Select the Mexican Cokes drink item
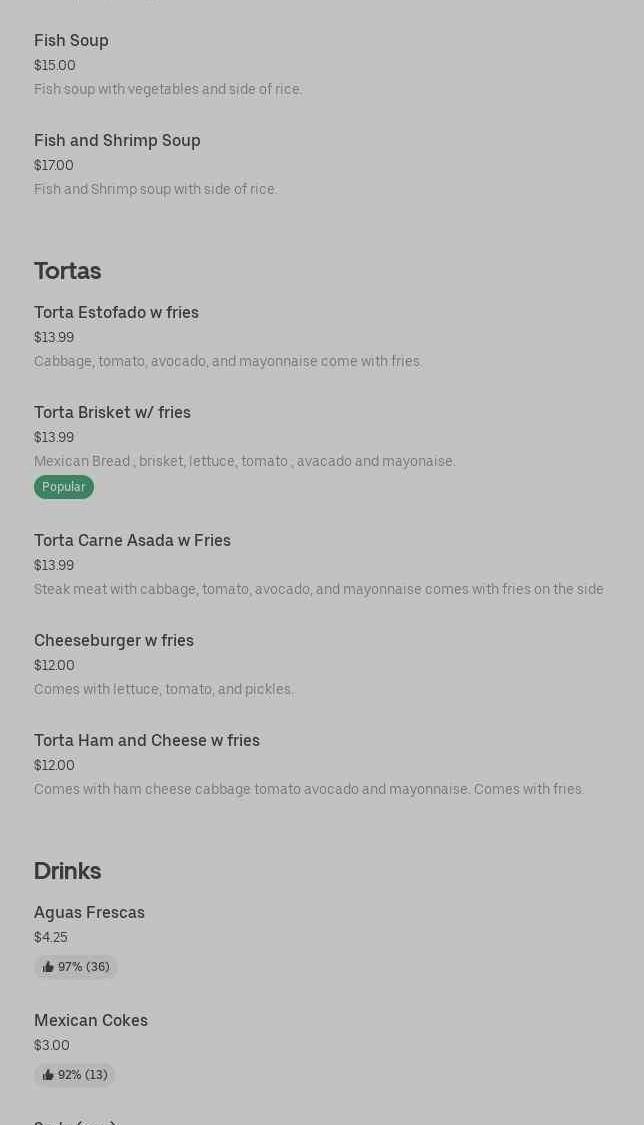 pyautogui.click(x=91, y=1020)
